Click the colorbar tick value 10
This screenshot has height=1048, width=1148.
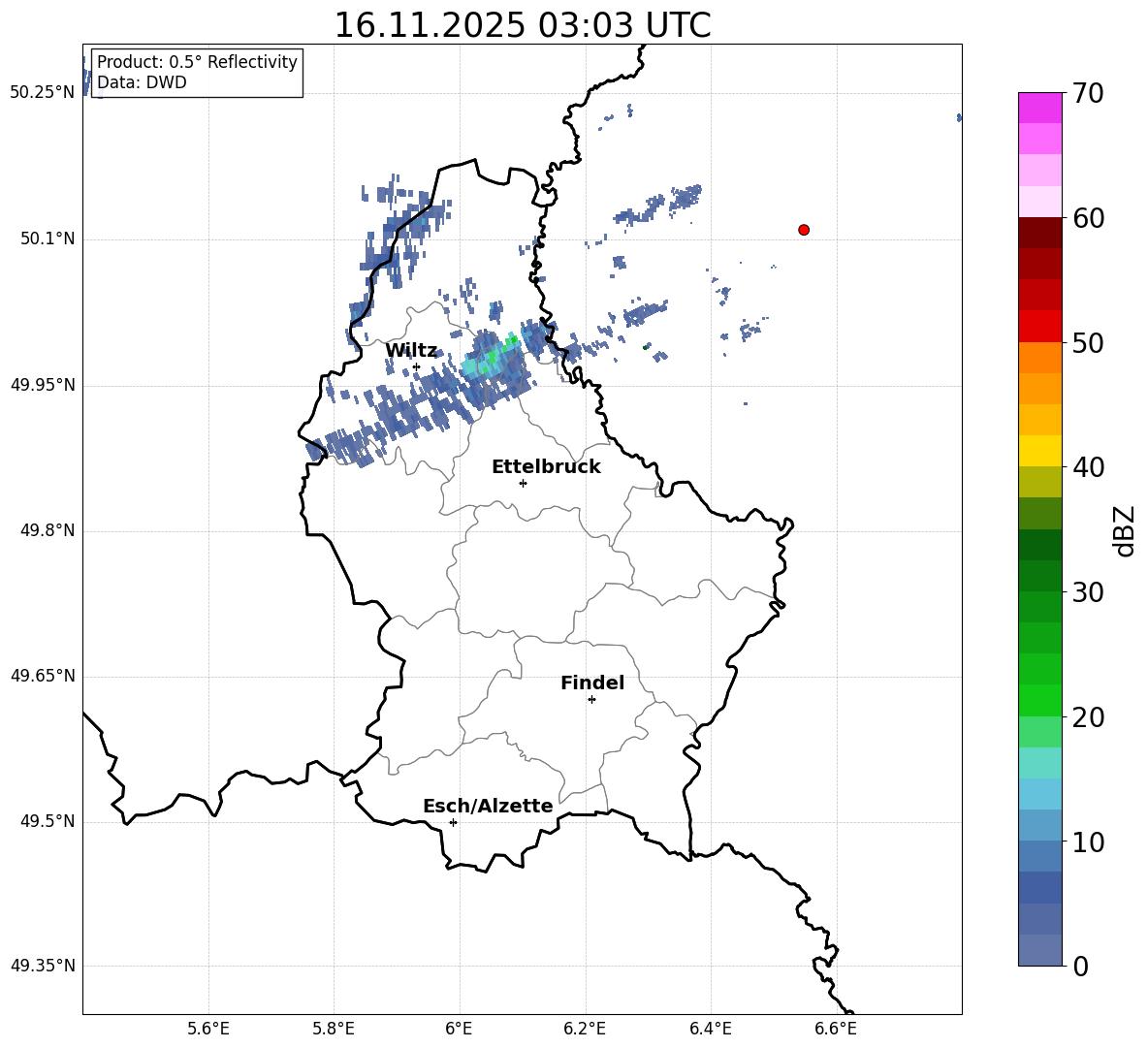tap(1089, 842)
